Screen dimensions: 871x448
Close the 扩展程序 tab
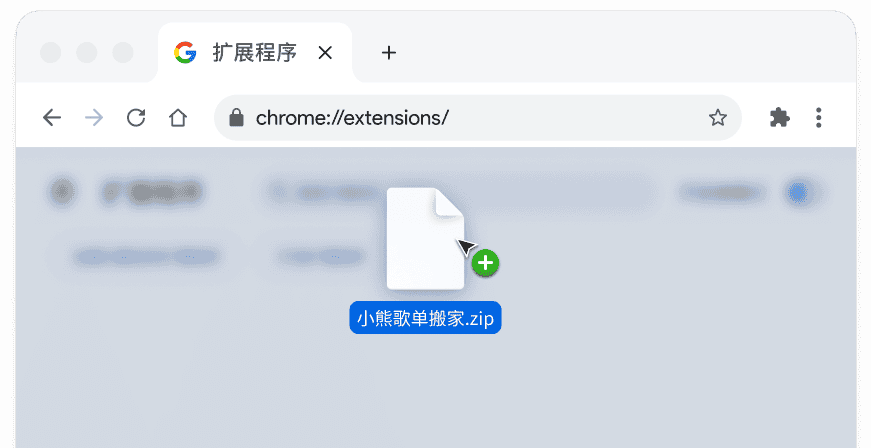tap(325, 53)
